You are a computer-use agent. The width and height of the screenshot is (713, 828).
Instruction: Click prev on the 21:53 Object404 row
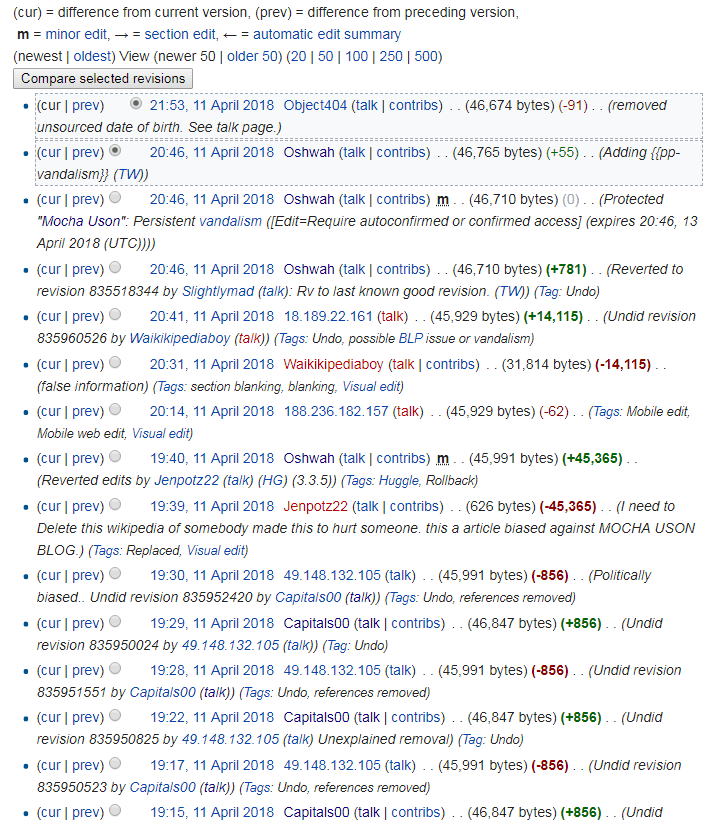point(86,106)
